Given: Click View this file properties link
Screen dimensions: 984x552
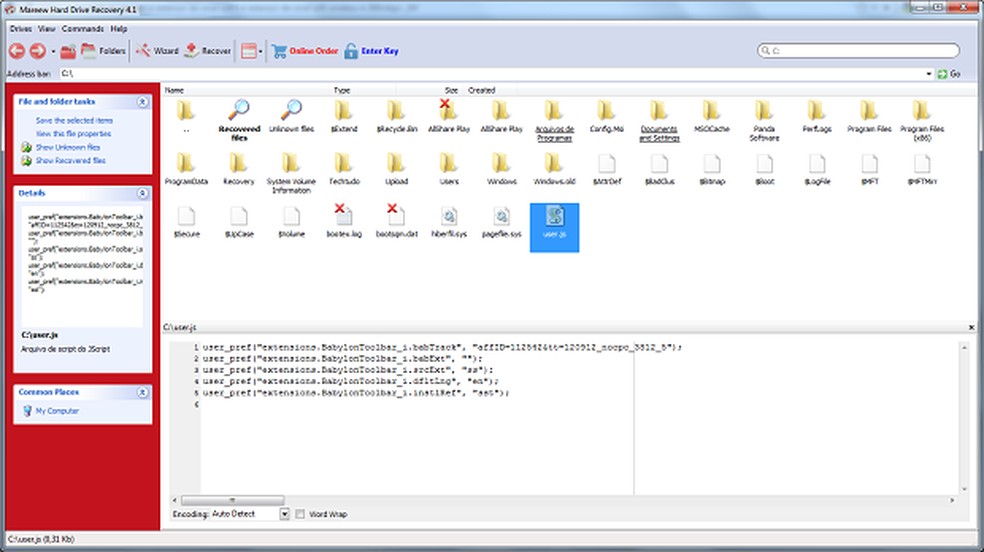Looking at the screenshot, I should [73, 134].
